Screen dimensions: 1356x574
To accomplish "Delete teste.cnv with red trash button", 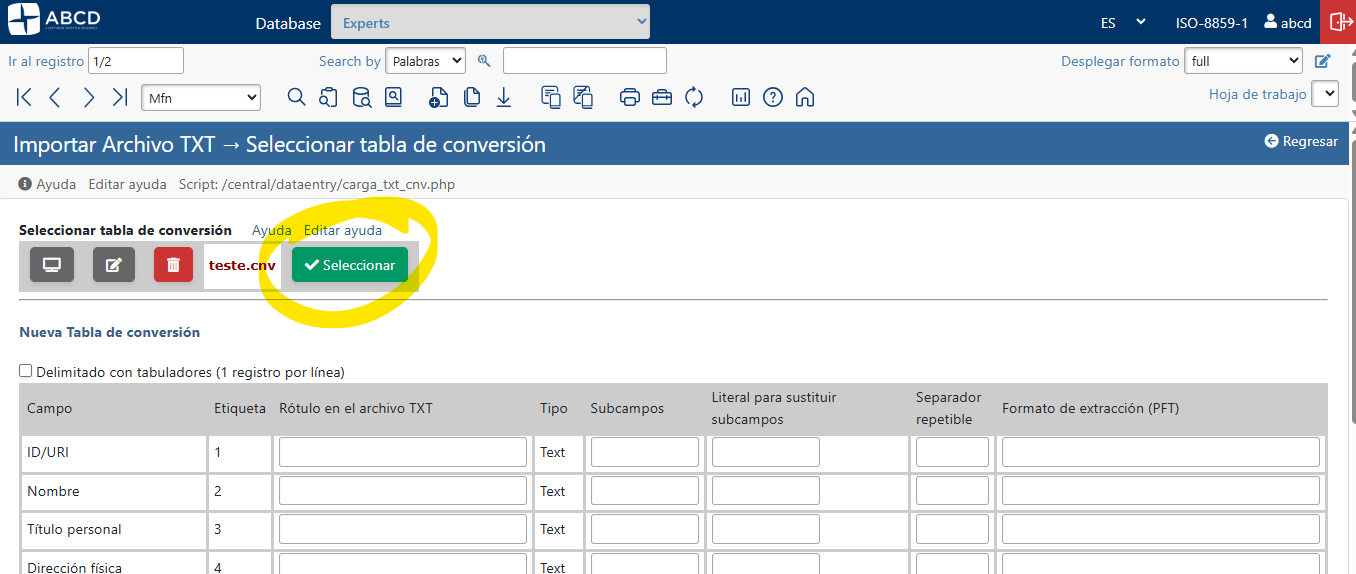I will point(173,265).
